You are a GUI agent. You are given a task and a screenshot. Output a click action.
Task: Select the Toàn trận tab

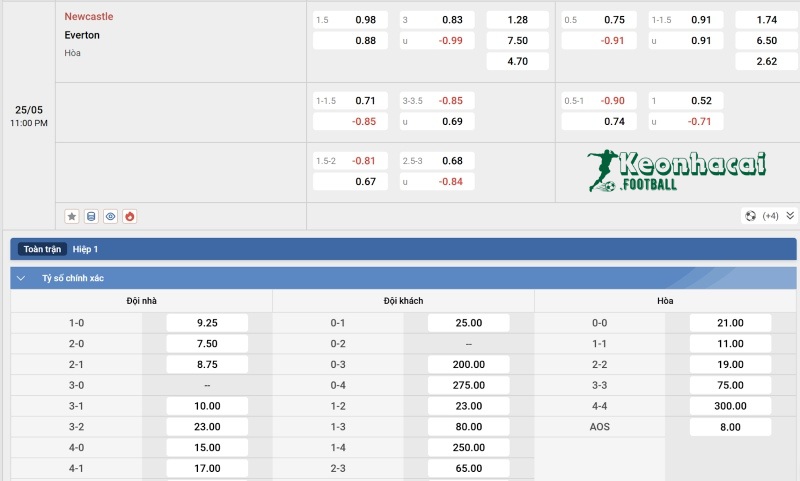click(42, 249)
